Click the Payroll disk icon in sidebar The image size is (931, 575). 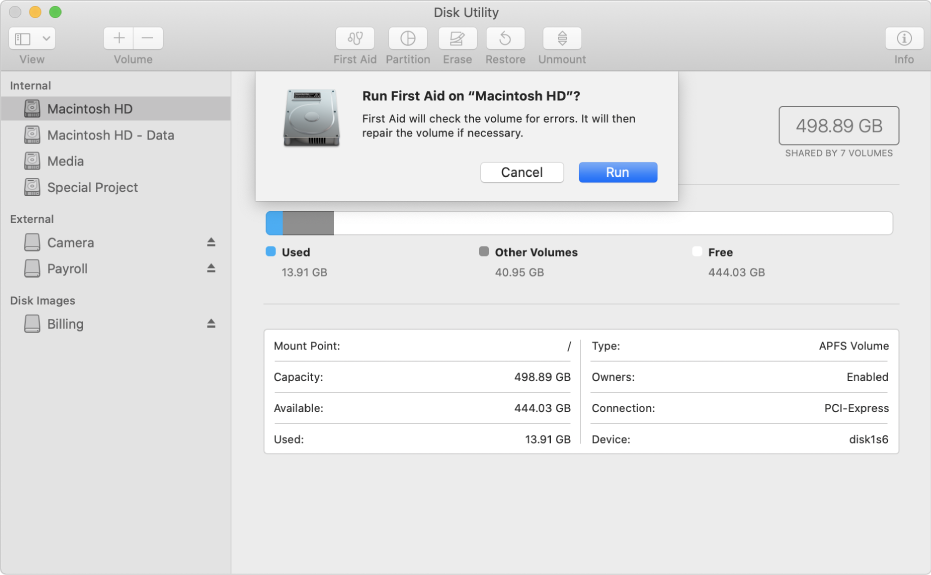point(32,268)
